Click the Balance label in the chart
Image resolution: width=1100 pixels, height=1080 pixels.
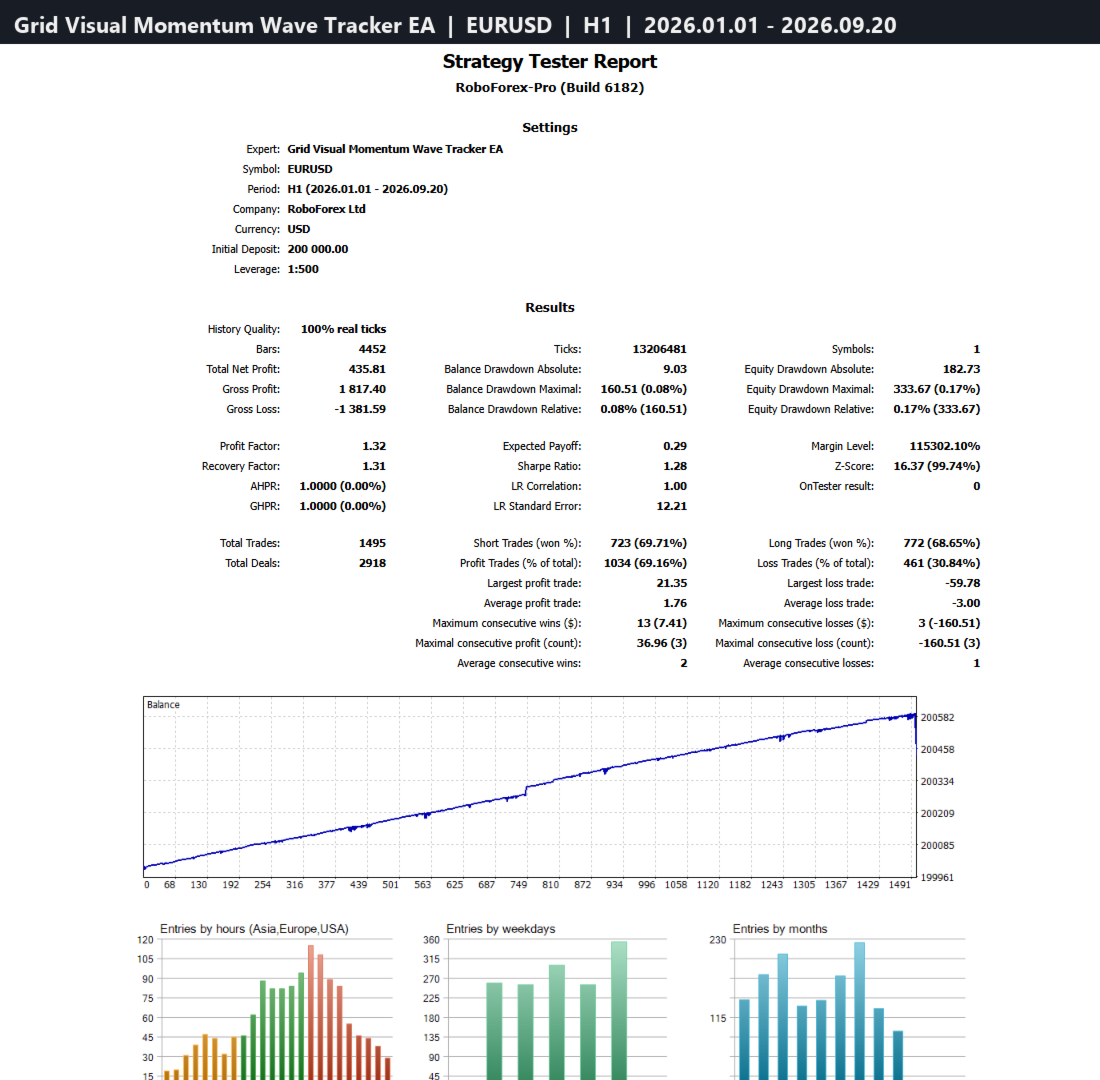click(x=163, y=705)
